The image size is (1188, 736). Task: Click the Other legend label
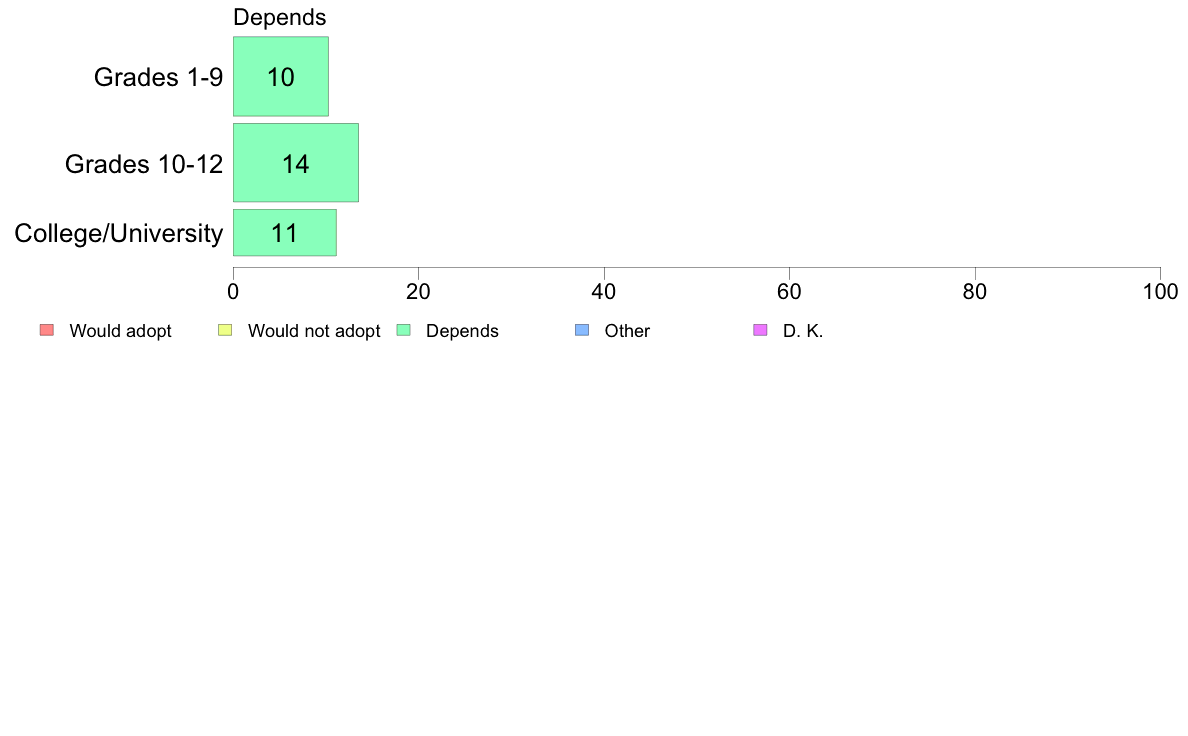tap(627, 331)
